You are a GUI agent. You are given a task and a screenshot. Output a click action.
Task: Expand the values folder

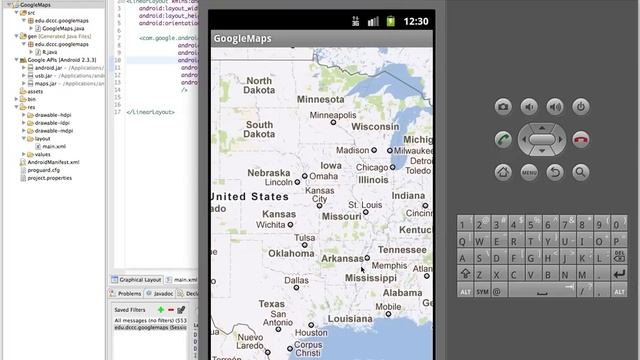(24, 154)
